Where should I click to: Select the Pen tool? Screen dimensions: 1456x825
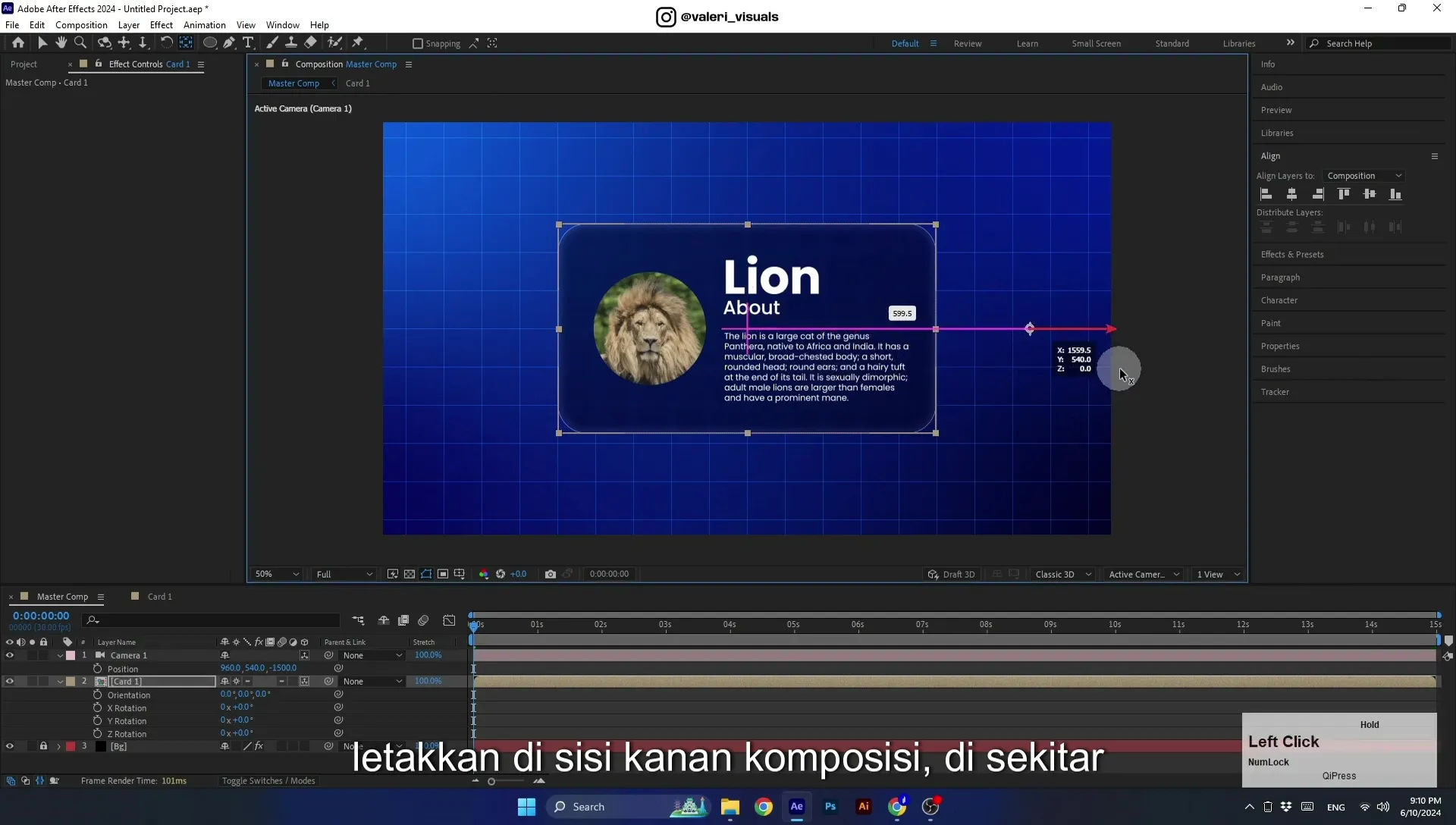tap(229, 43)
